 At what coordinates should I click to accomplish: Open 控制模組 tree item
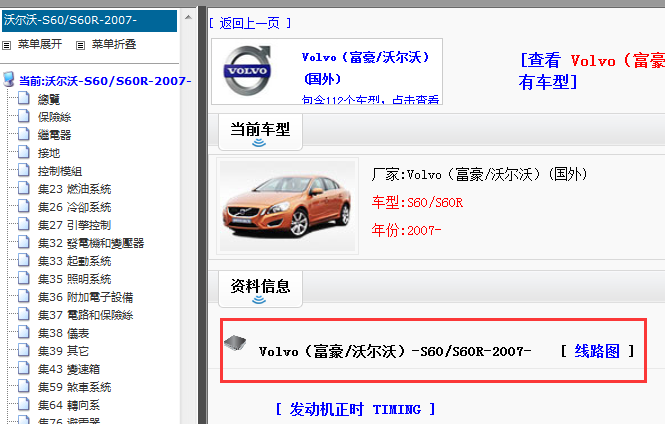point(59,171)
